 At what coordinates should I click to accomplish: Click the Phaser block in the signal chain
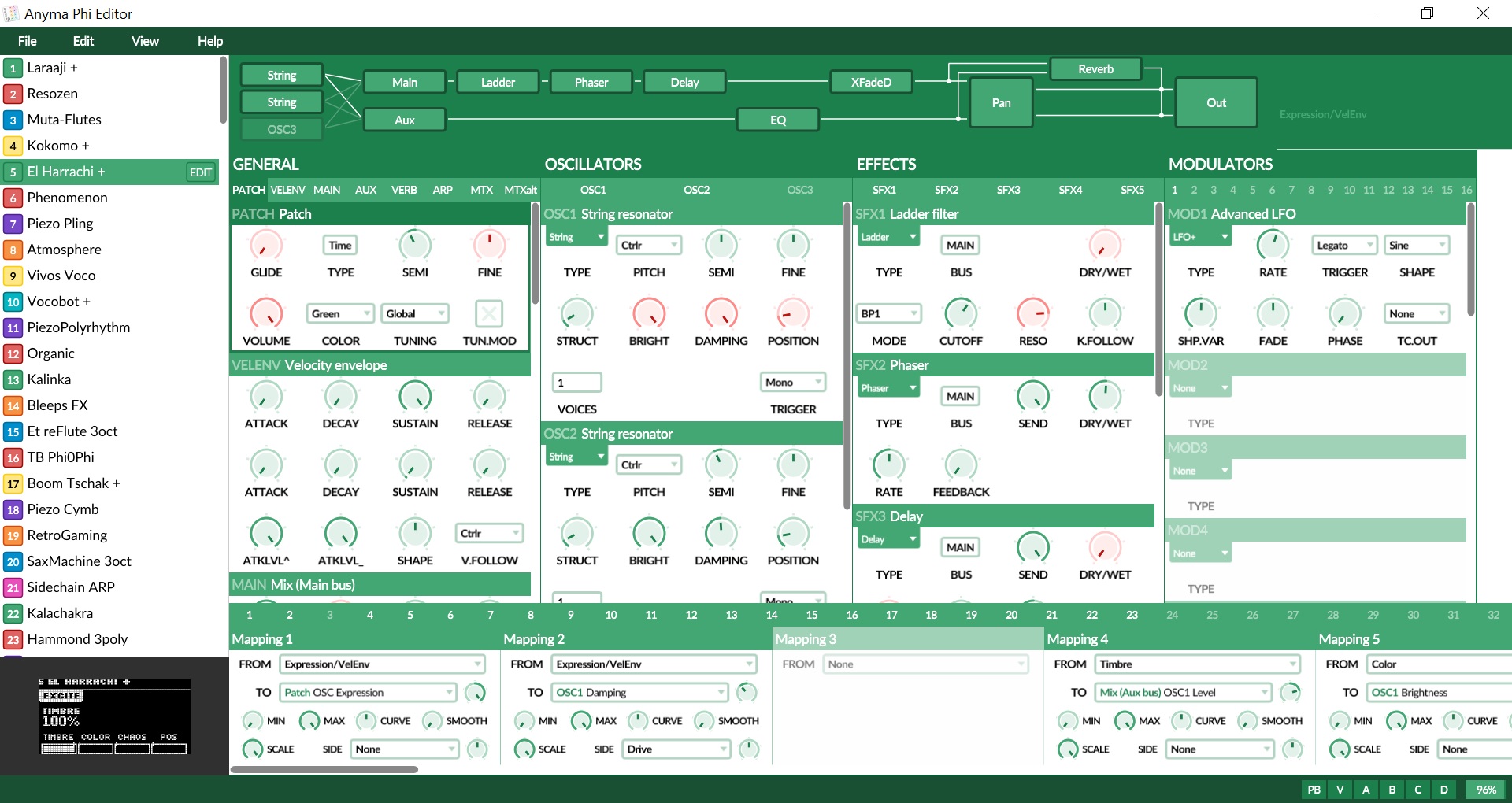(591, 82)
